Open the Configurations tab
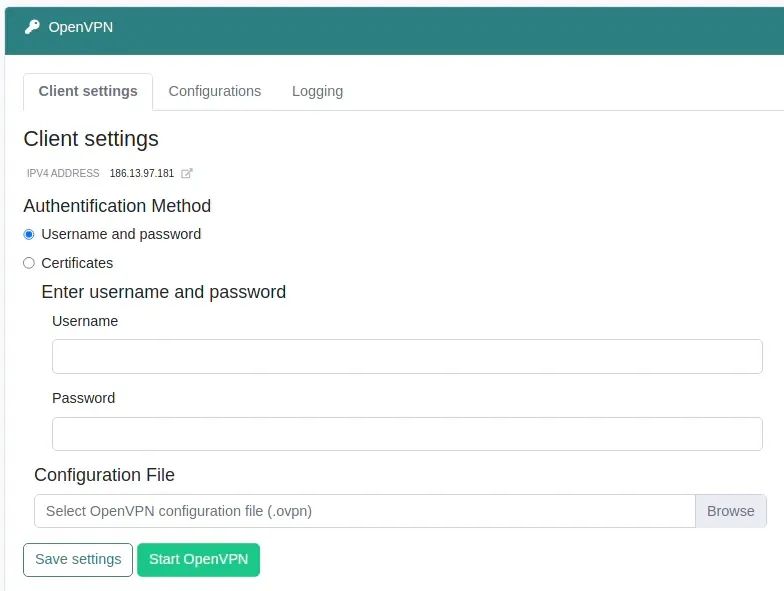784x591 pixels. point(214,91)
